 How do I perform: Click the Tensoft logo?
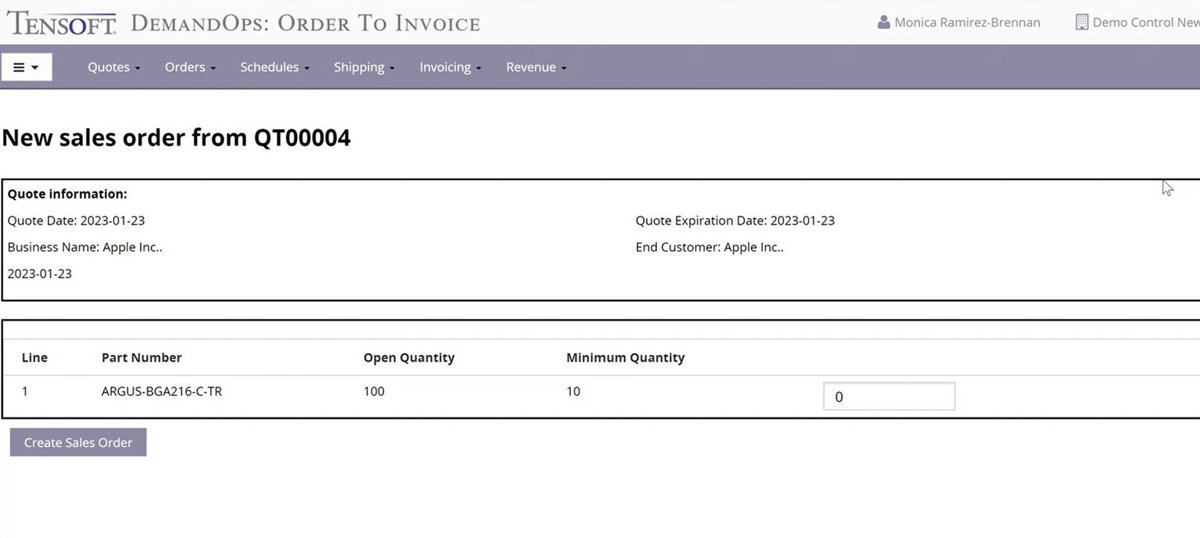point(61,22)
